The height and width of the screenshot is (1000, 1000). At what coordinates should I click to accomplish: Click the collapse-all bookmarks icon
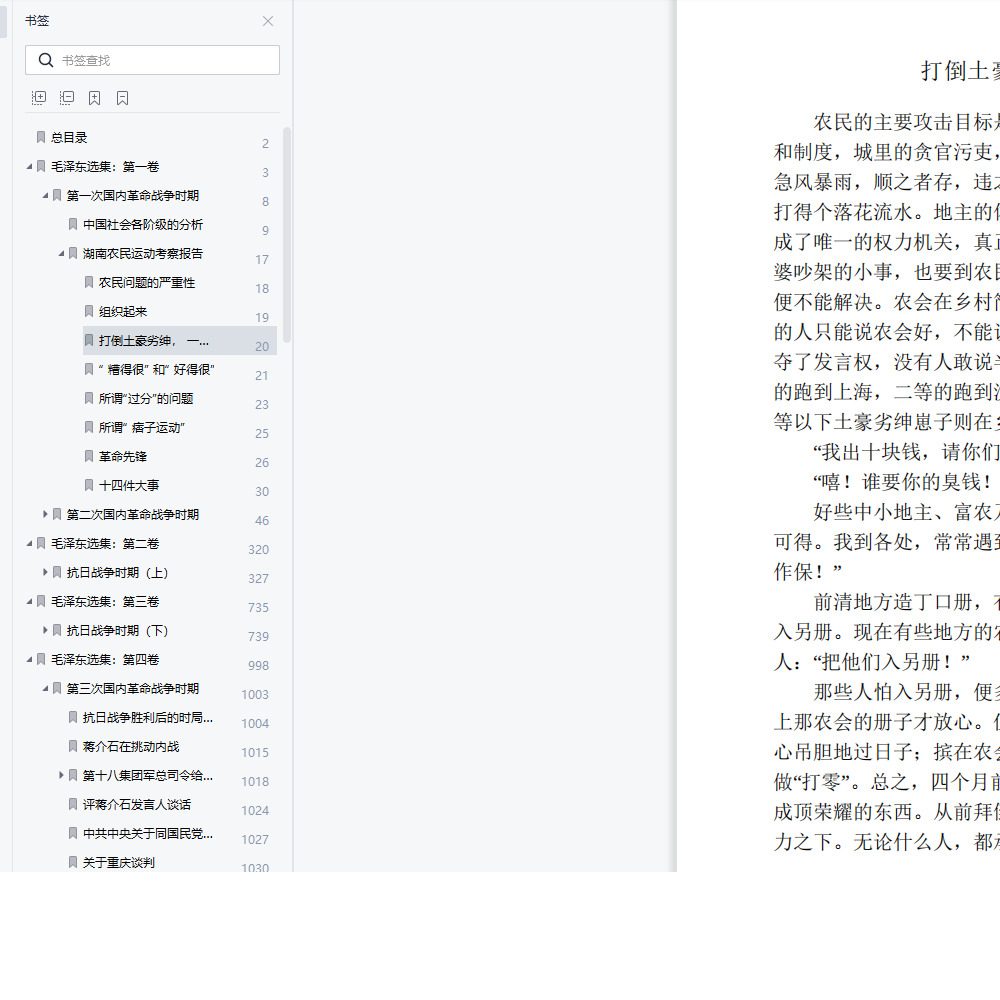66,97
